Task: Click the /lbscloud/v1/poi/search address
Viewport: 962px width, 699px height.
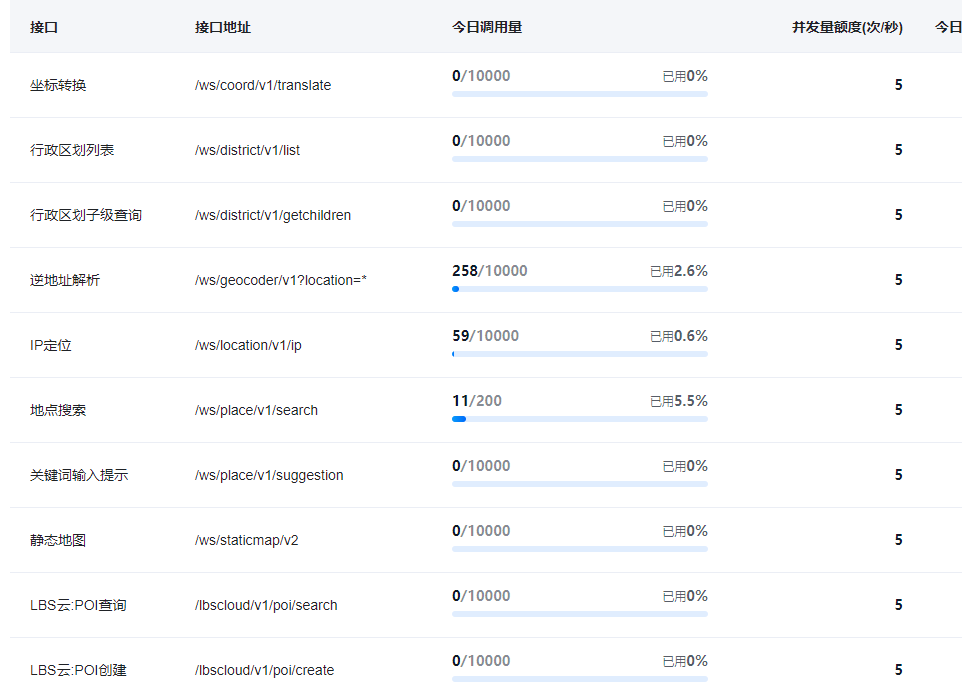Action: (x=266, y=606)
